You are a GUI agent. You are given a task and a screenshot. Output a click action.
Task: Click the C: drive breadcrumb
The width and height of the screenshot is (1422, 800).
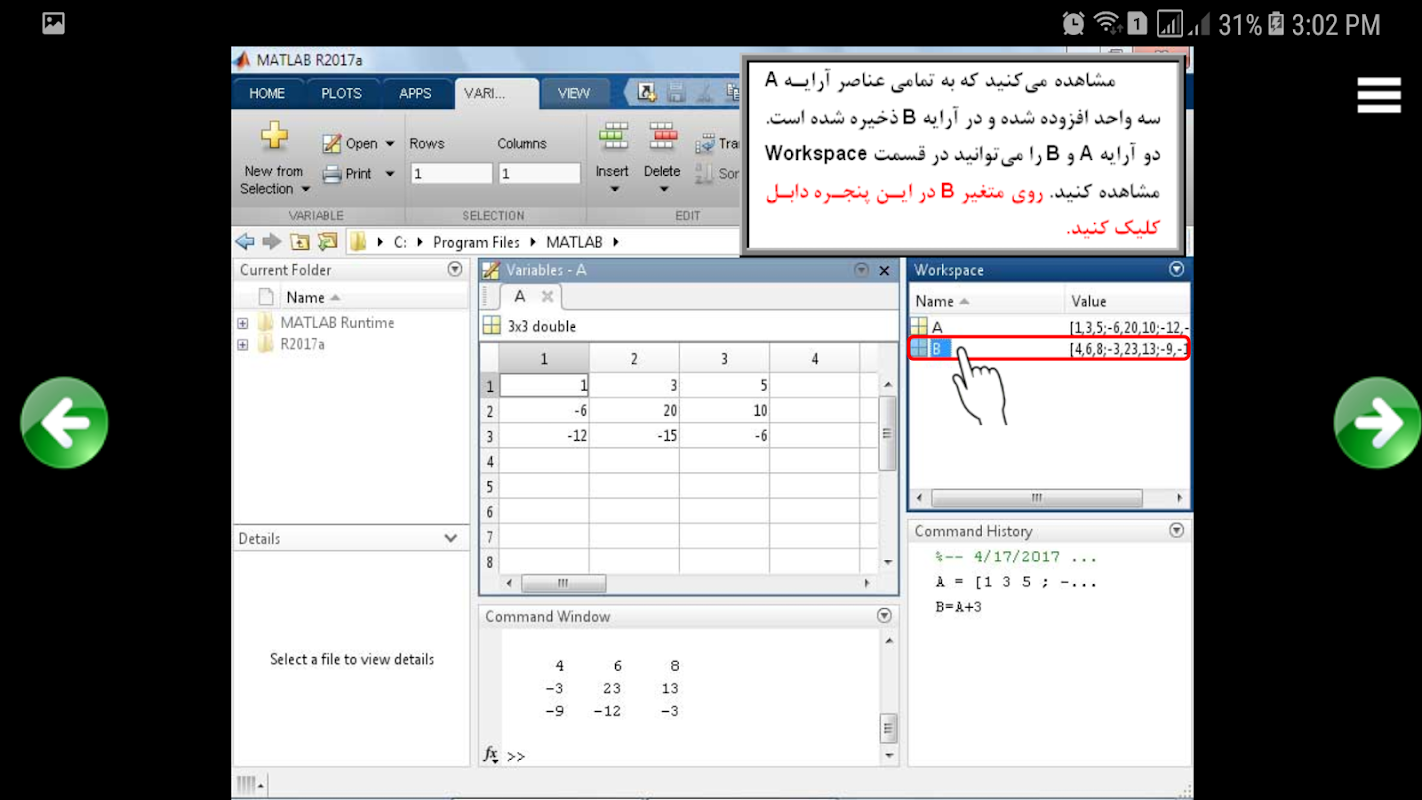tap(399, 242)
